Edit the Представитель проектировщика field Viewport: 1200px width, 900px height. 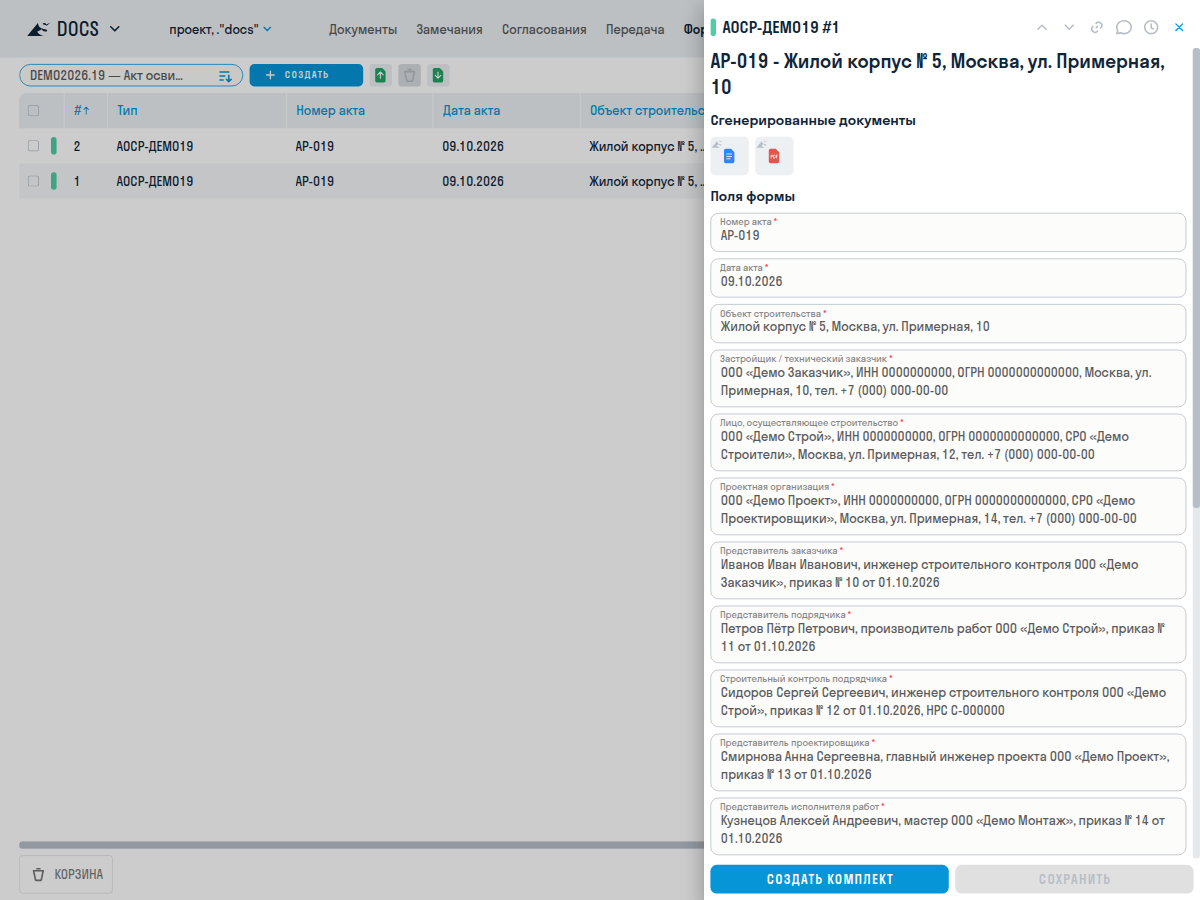[x=948, y=762]
